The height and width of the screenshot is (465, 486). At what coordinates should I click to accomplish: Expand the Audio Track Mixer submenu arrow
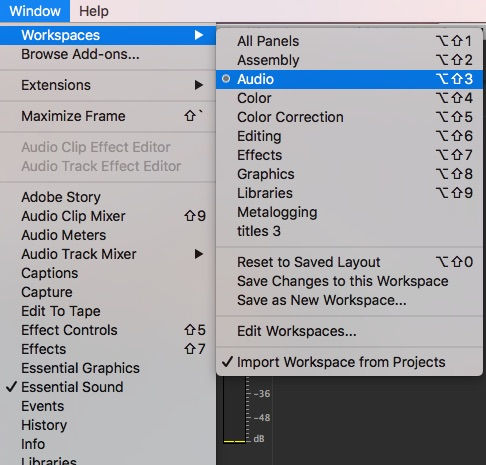tap(199, 254)
